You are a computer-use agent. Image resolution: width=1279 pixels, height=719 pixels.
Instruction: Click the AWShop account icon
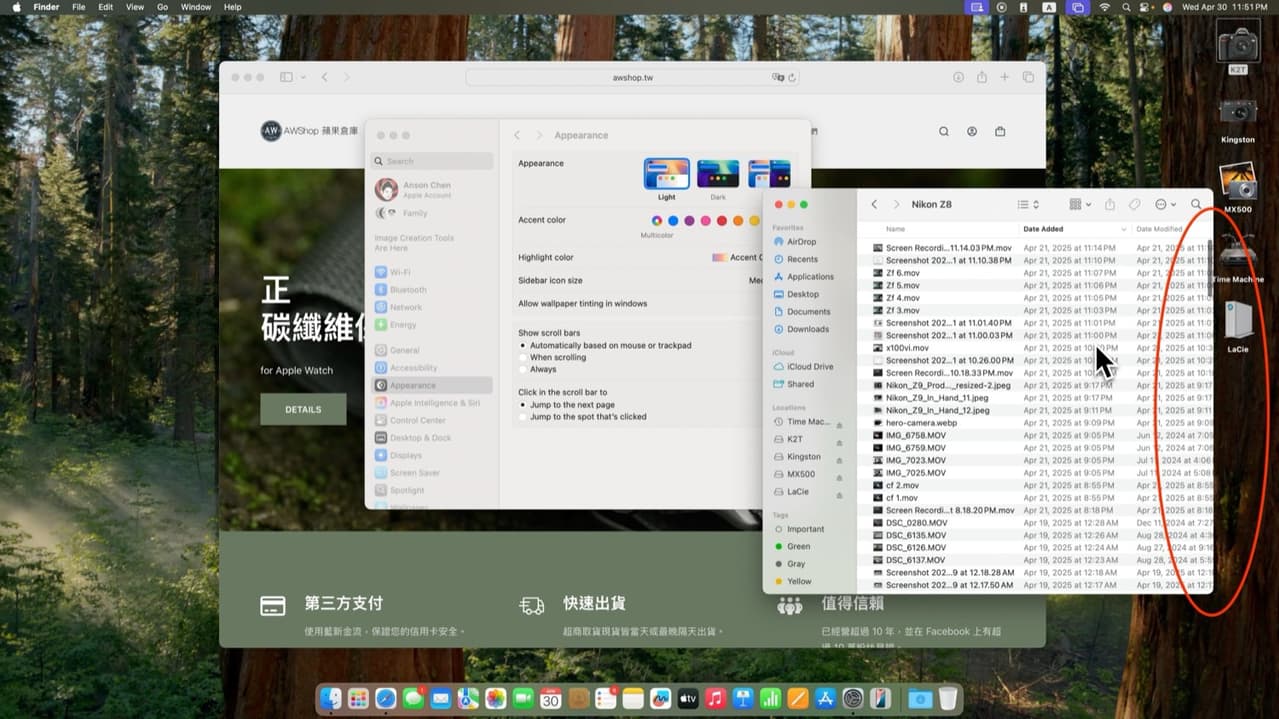(x=972, y=131)
